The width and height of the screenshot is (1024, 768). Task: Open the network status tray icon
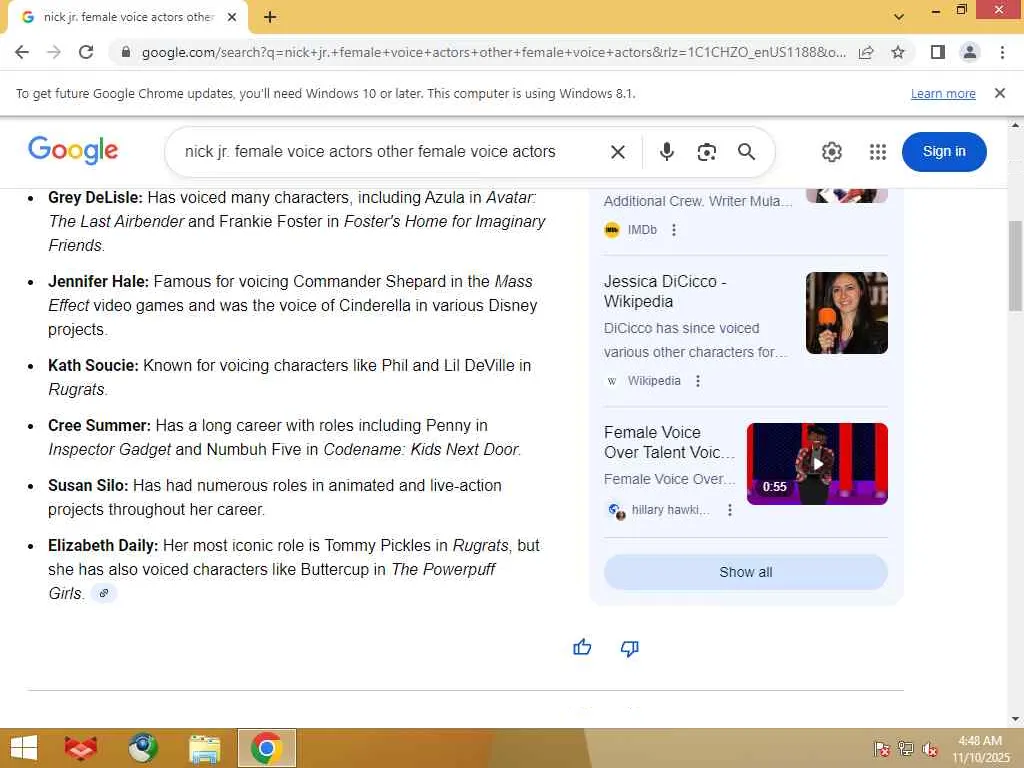905,748
